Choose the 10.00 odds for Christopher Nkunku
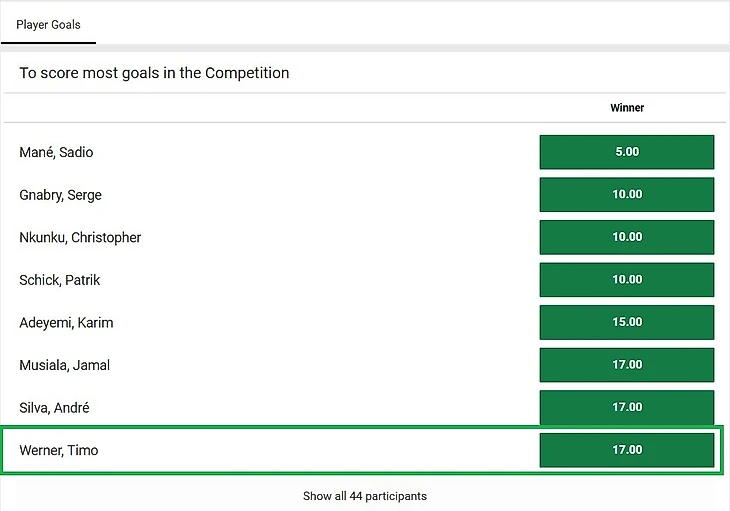The image size is (730, 511). [x=626, y=237]
